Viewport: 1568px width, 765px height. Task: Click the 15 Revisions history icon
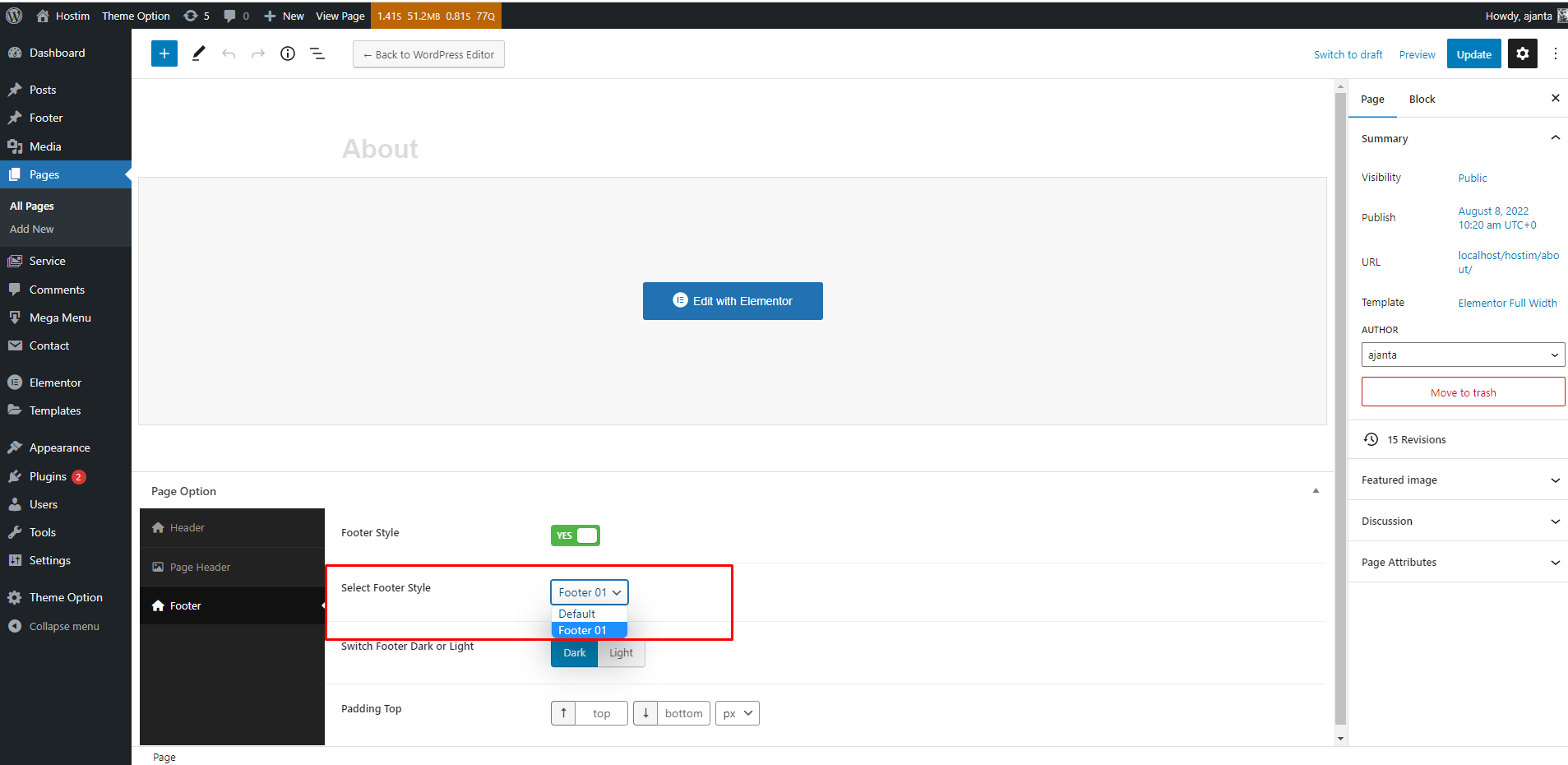point(1371,439)
